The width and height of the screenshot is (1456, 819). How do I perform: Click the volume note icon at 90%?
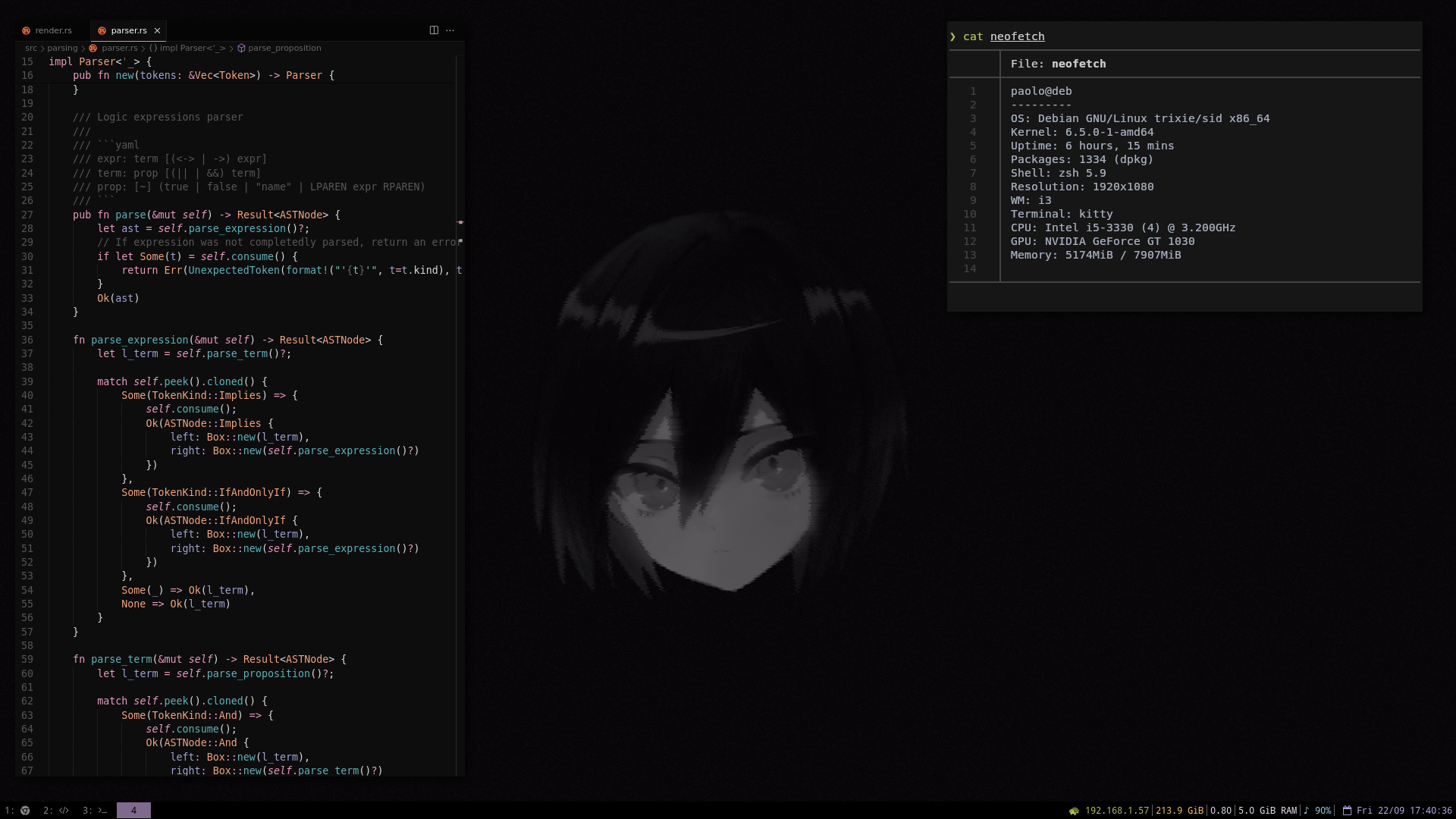coord(1306,811)
